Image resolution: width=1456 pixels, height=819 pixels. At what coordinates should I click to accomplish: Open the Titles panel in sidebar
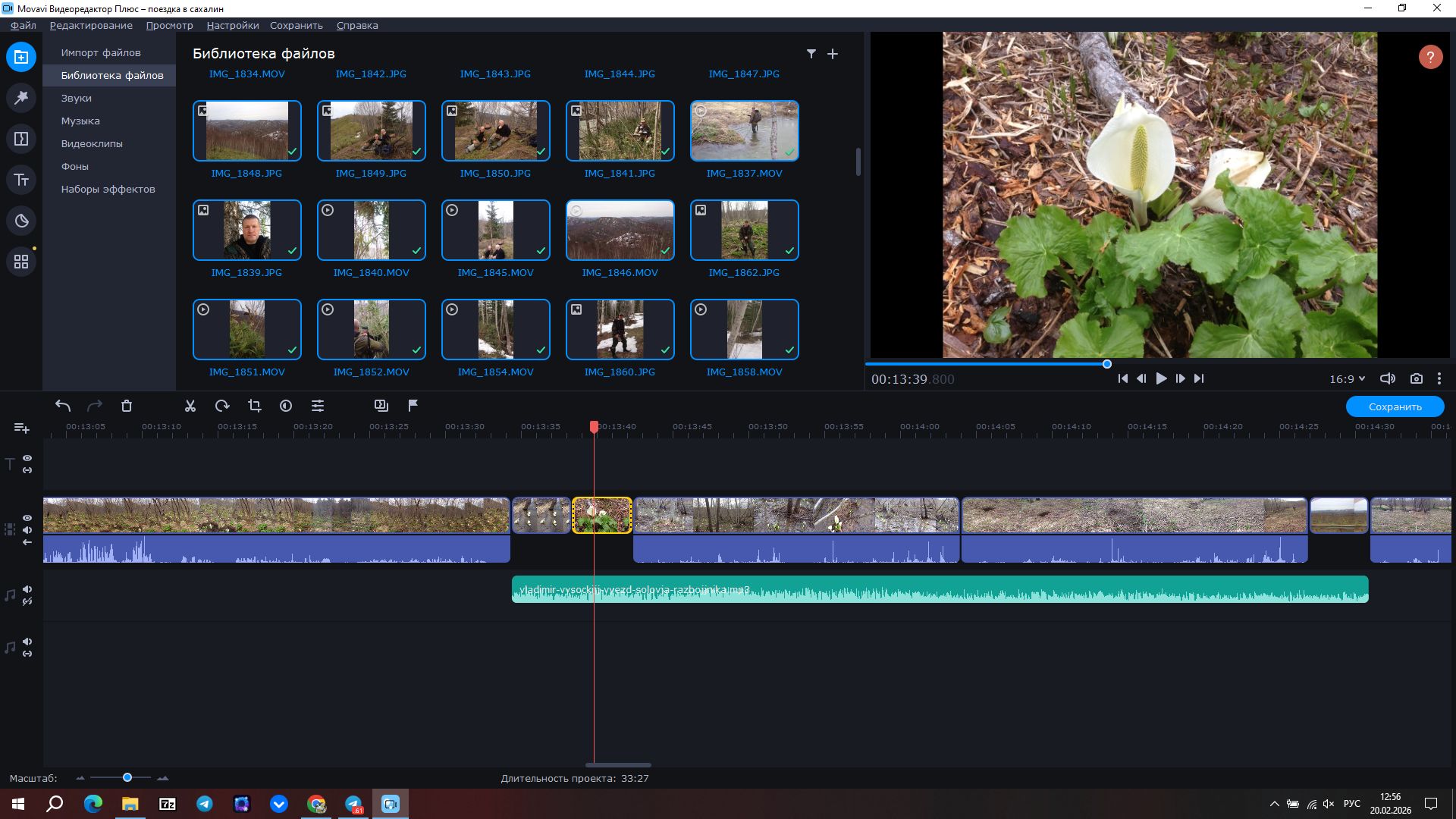pos(21,180)
